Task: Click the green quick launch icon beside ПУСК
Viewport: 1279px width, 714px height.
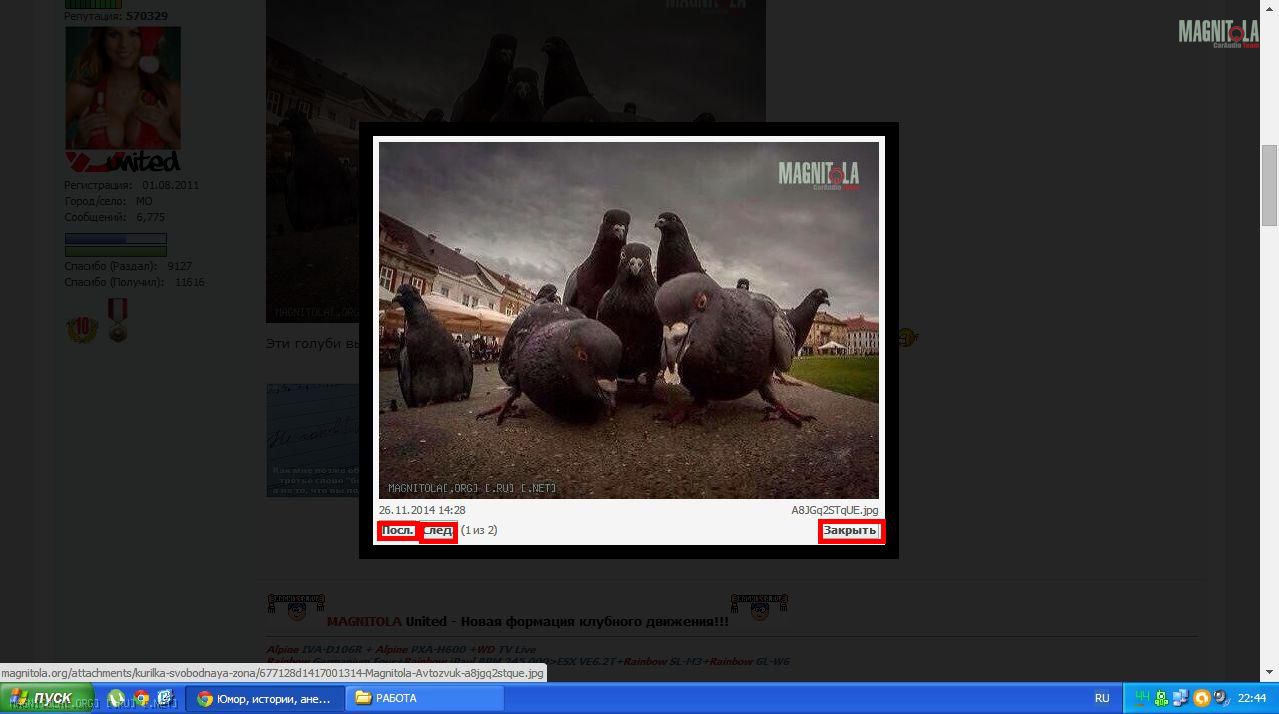Action: click(x=117, y=698)
